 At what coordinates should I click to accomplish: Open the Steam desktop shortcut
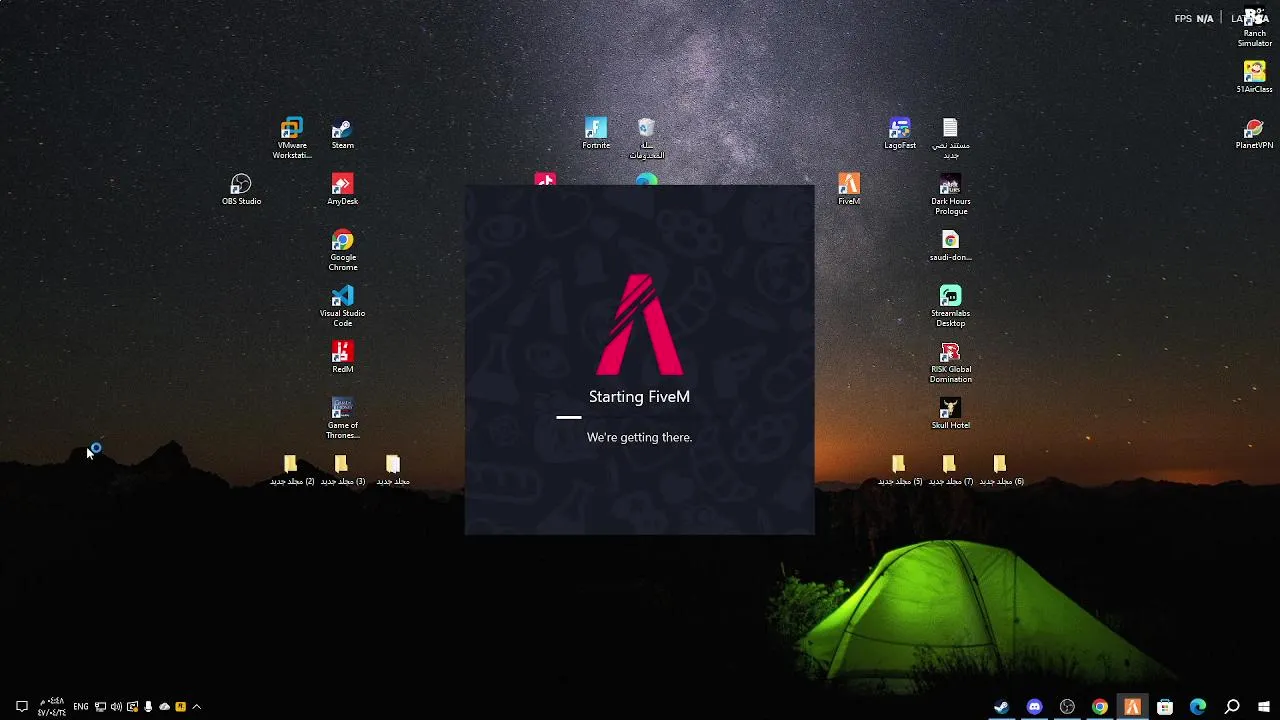pos(342,134)
